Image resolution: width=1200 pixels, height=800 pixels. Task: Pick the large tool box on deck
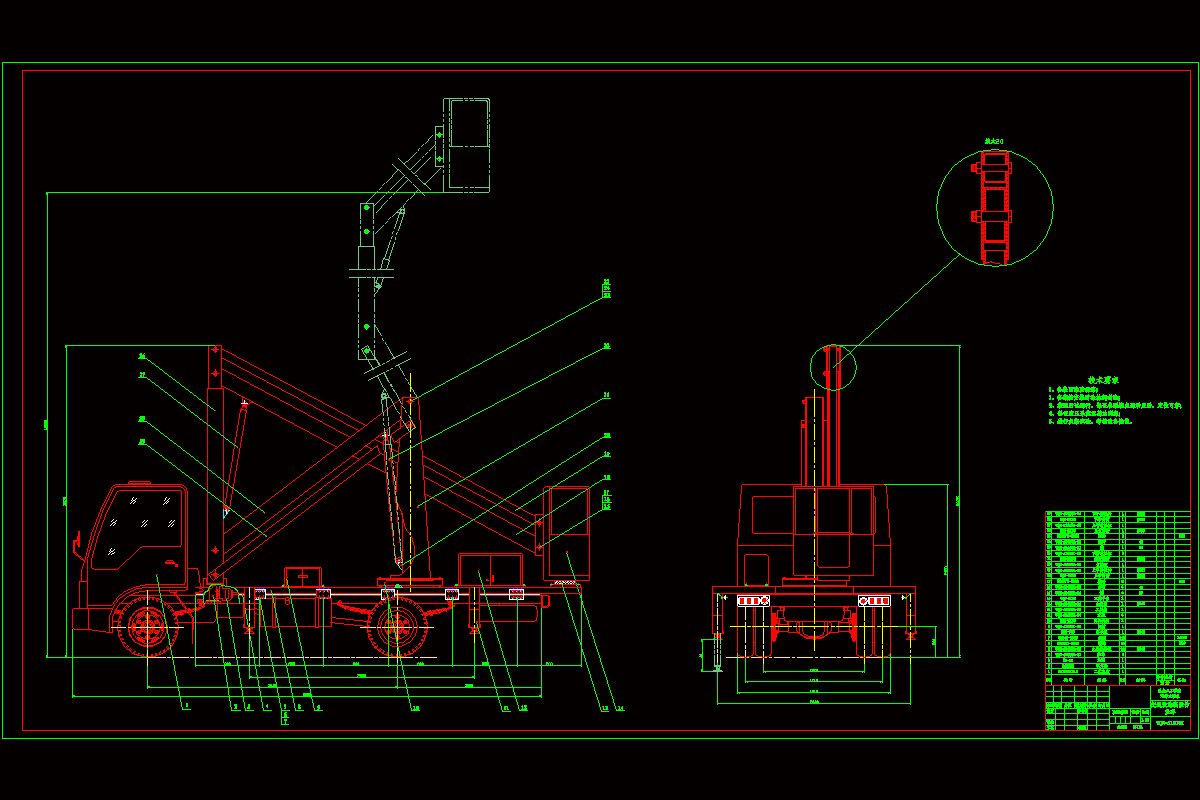pos(490,569)
